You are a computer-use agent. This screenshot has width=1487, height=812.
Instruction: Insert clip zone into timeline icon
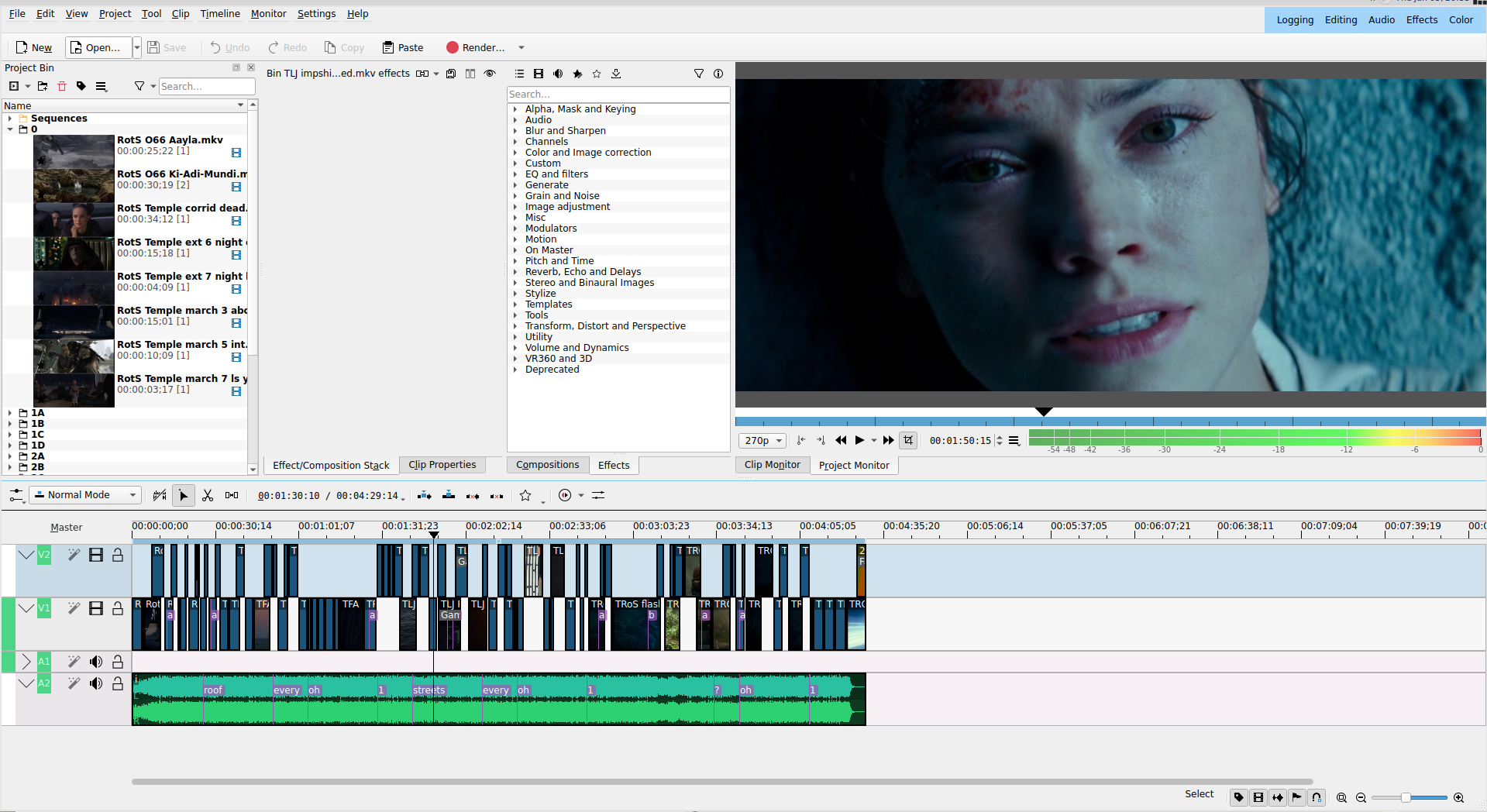point(424,495)
